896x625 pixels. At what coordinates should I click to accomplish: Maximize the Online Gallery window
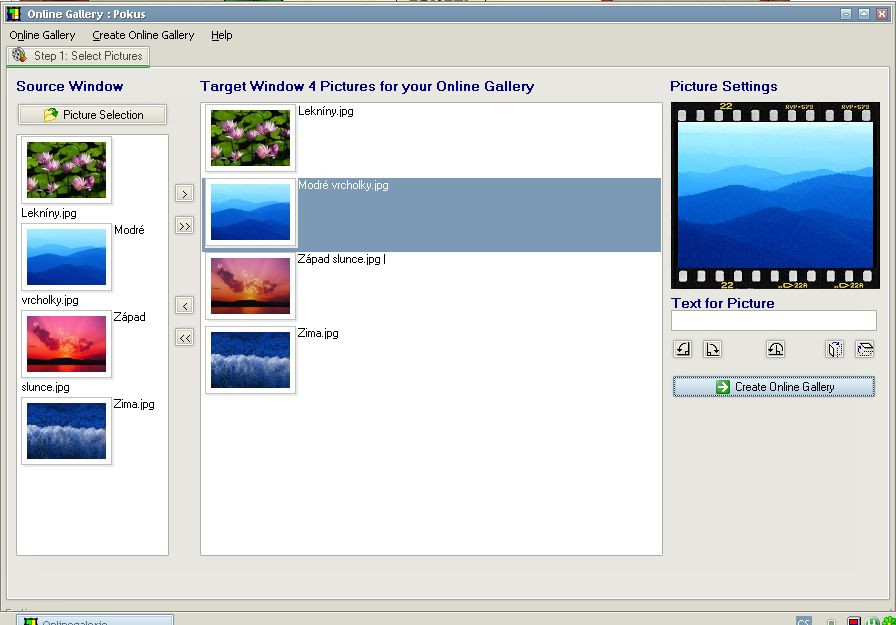click(x=864, y=14)
